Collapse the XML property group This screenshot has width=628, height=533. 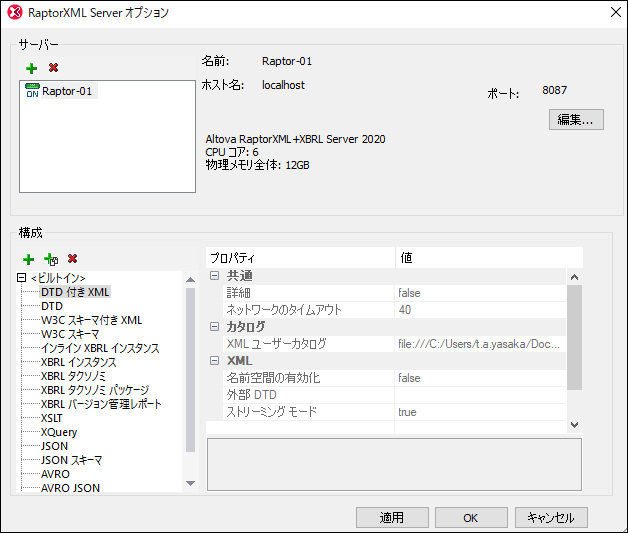pos(214,361)
